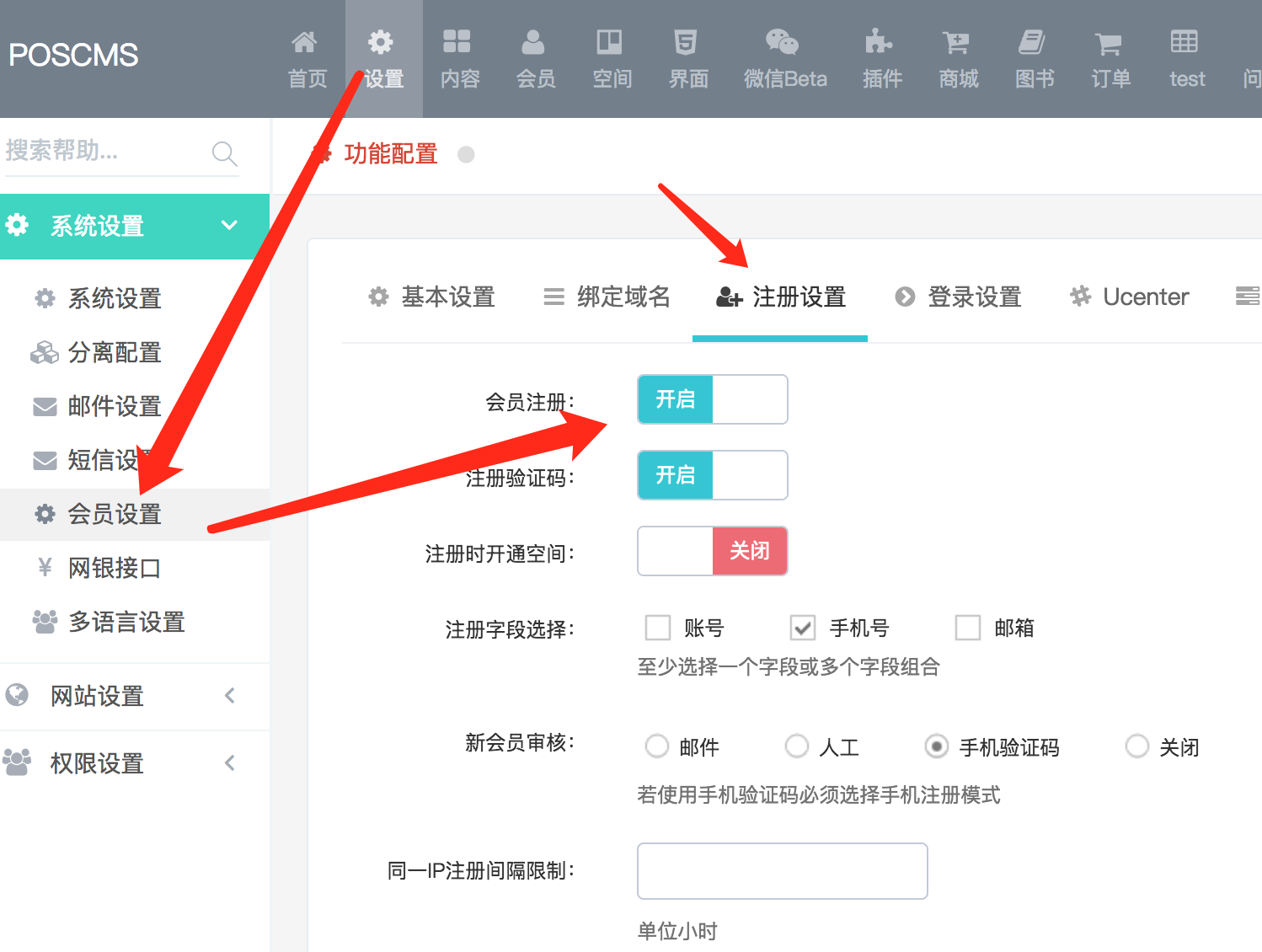Select the 注册设置 tab

pyautogui.click(x=780, y=297)
